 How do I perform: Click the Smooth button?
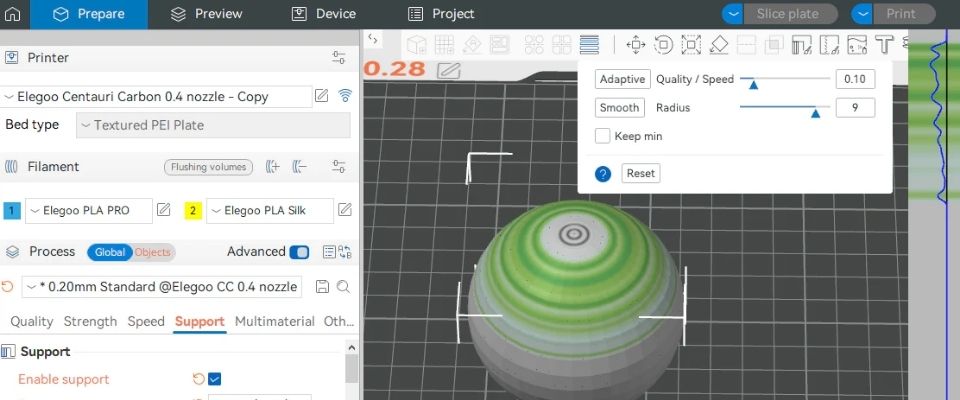[620, 108]
